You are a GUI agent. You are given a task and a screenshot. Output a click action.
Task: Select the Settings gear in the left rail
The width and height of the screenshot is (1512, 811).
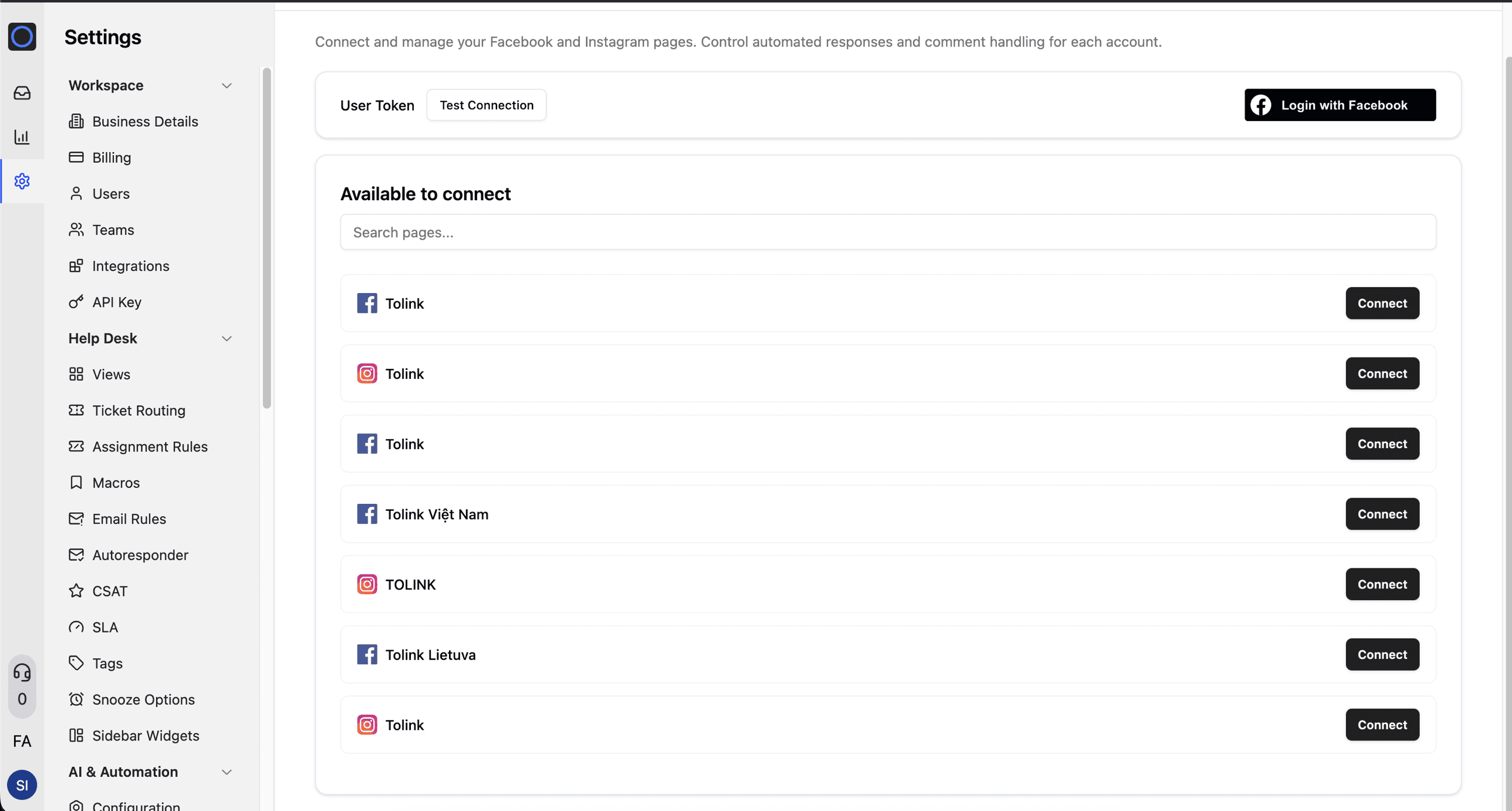click(22, 181)
